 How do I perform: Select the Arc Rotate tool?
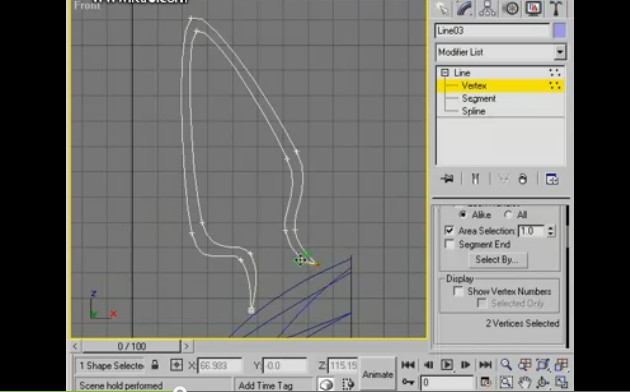point(543,382)
